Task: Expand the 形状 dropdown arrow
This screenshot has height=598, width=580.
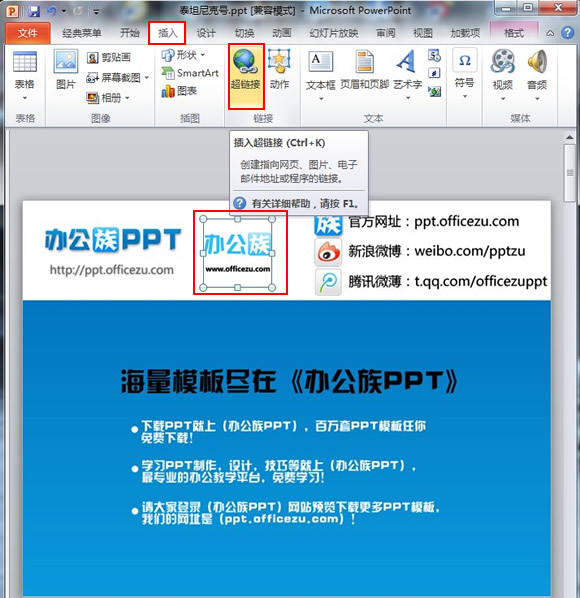Action: coord(202,55)
